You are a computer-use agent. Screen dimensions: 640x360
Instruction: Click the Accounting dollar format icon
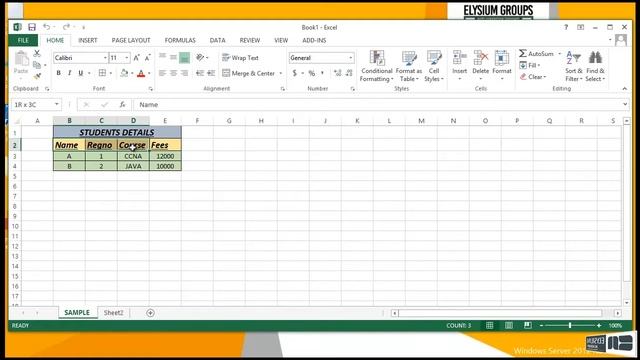pos(295,73)
